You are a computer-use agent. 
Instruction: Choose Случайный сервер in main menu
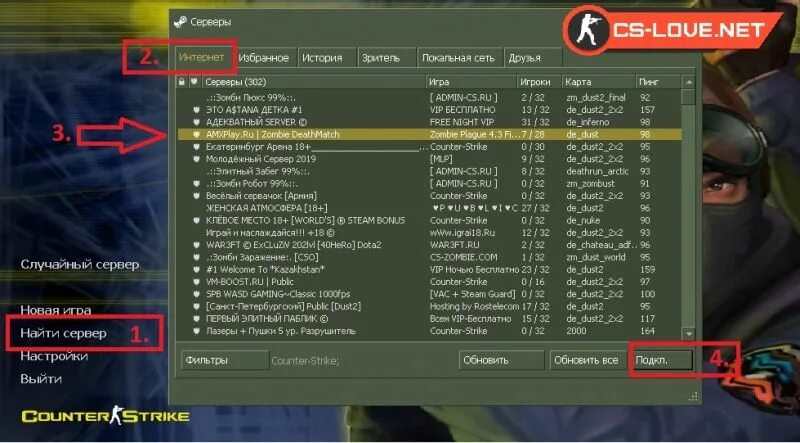tap(80, 265)
